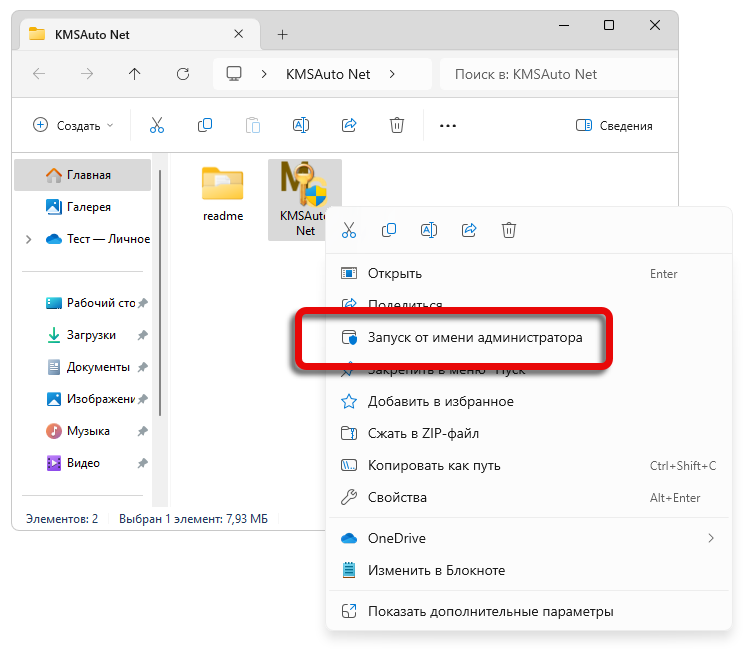Image resolution: width=754 pixels, height=656 pixels.
Task: Click the Rename icon in the context menu
Action: tap(429, 230)
